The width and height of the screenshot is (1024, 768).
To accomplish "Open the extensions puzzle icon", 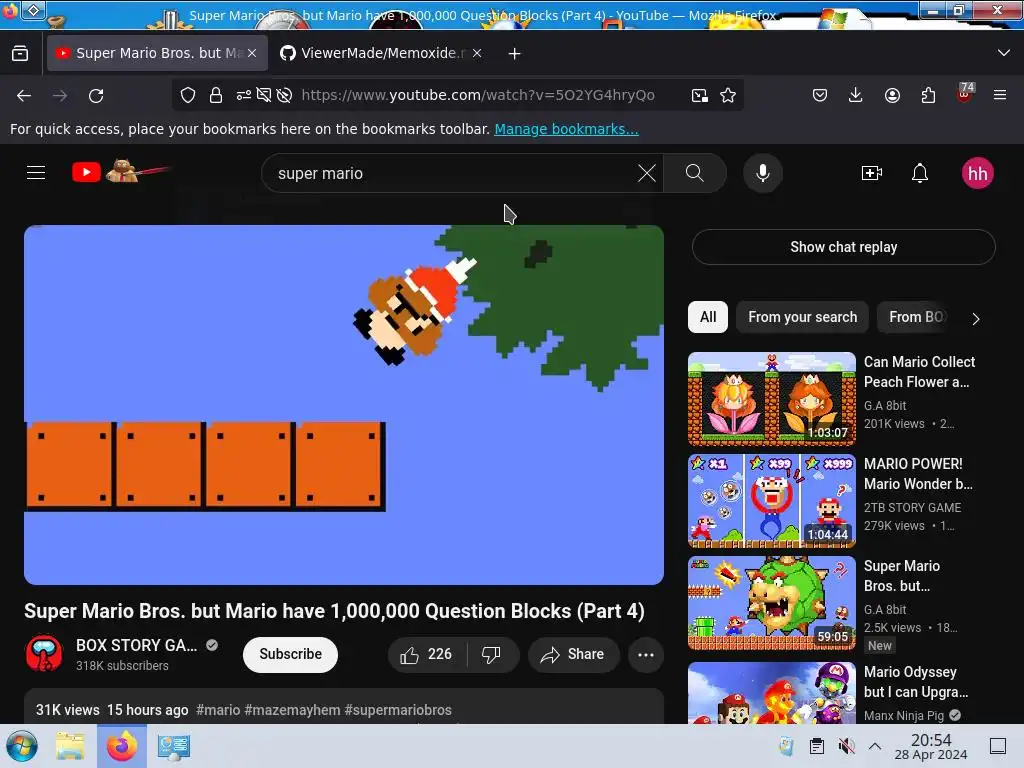I will click(x=928, y=96).
